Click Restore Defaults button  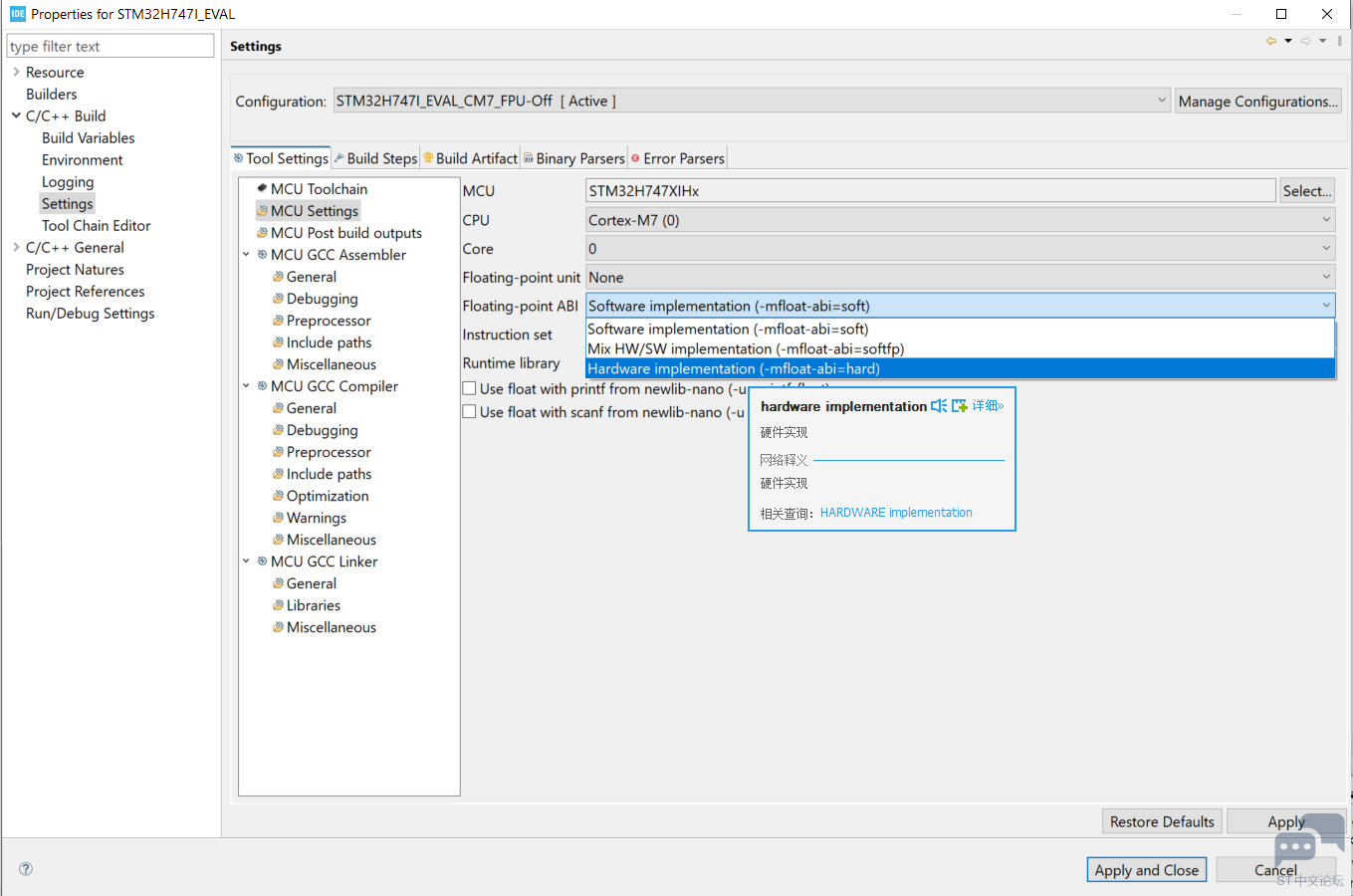[1162, 821]
